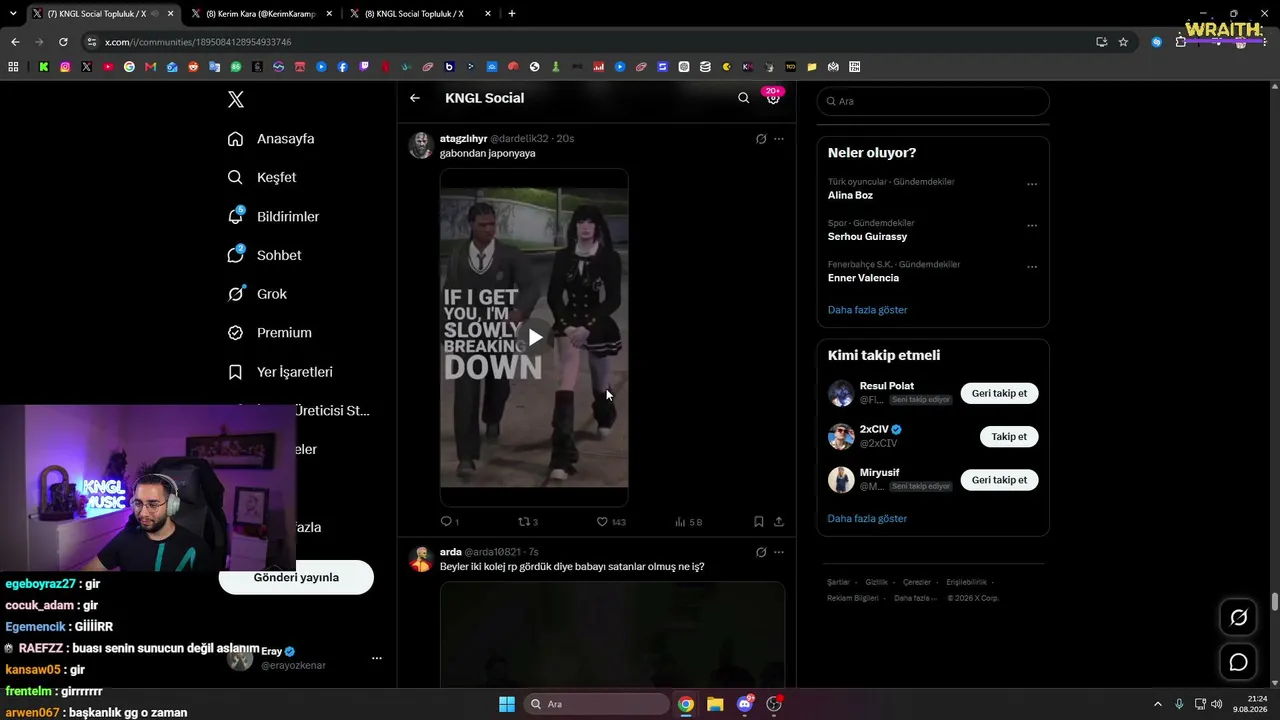The image size is (1280, 720).
Task: Open Discord from the taskbar
Action: [x=745, y=704]
